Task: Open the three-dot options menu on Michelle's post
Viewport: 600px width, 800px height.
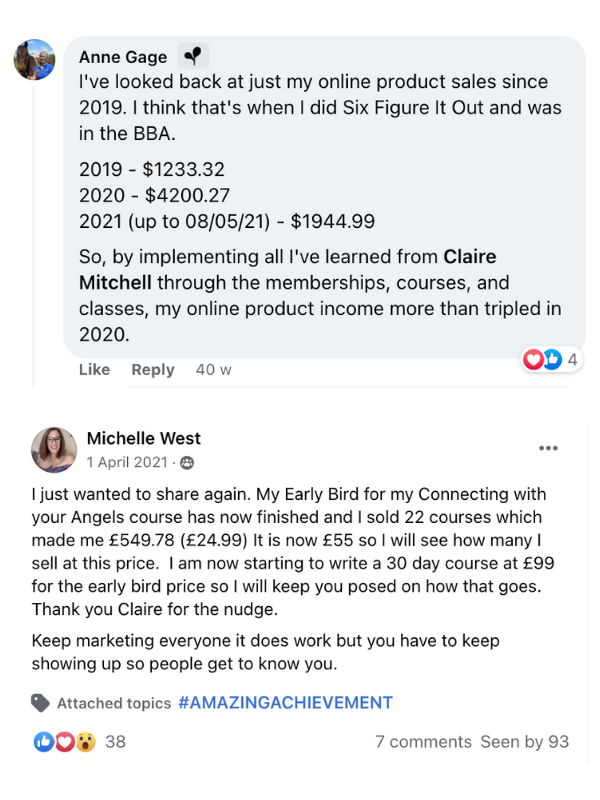Action: point(548,448)
